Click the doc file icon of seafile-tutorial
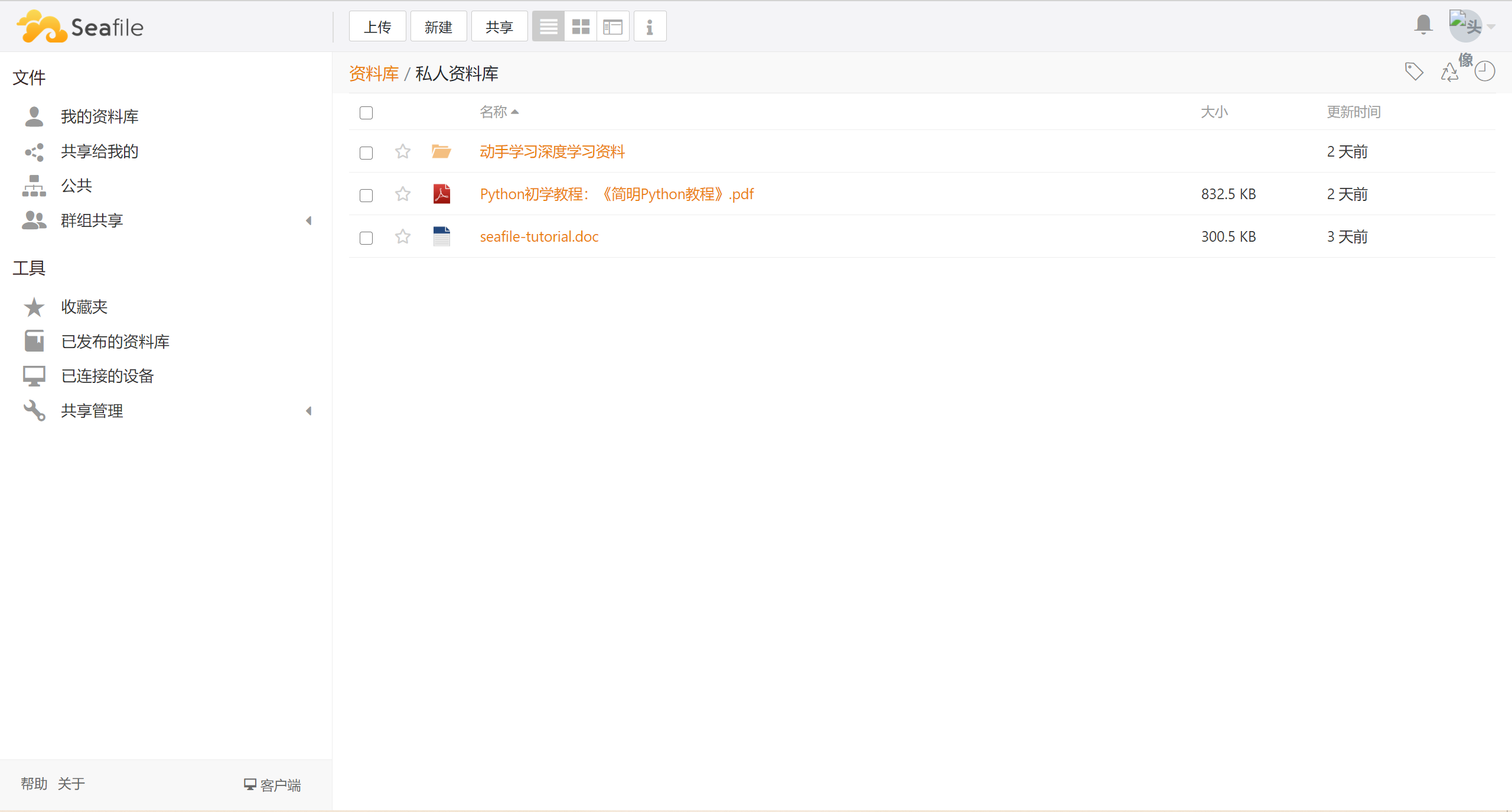 [441, 236]
